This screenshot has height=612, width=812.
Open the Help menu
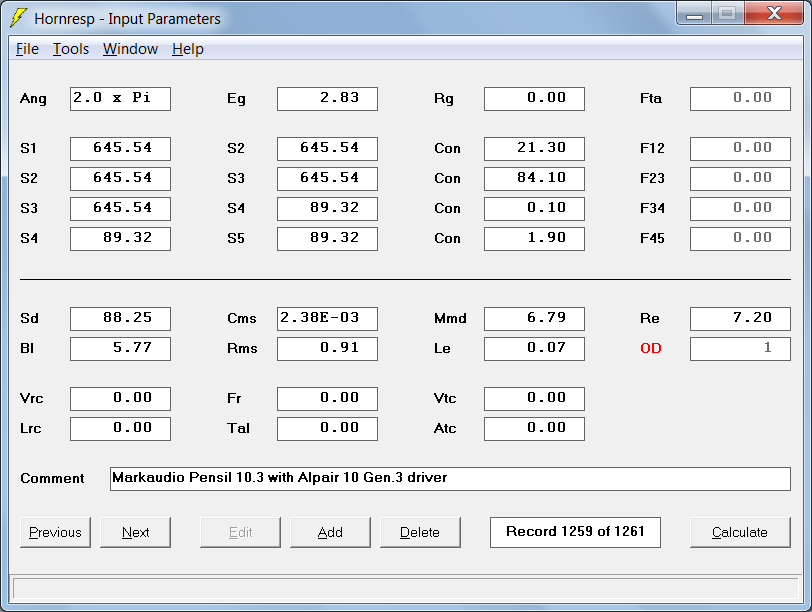(x=187, y=49)
